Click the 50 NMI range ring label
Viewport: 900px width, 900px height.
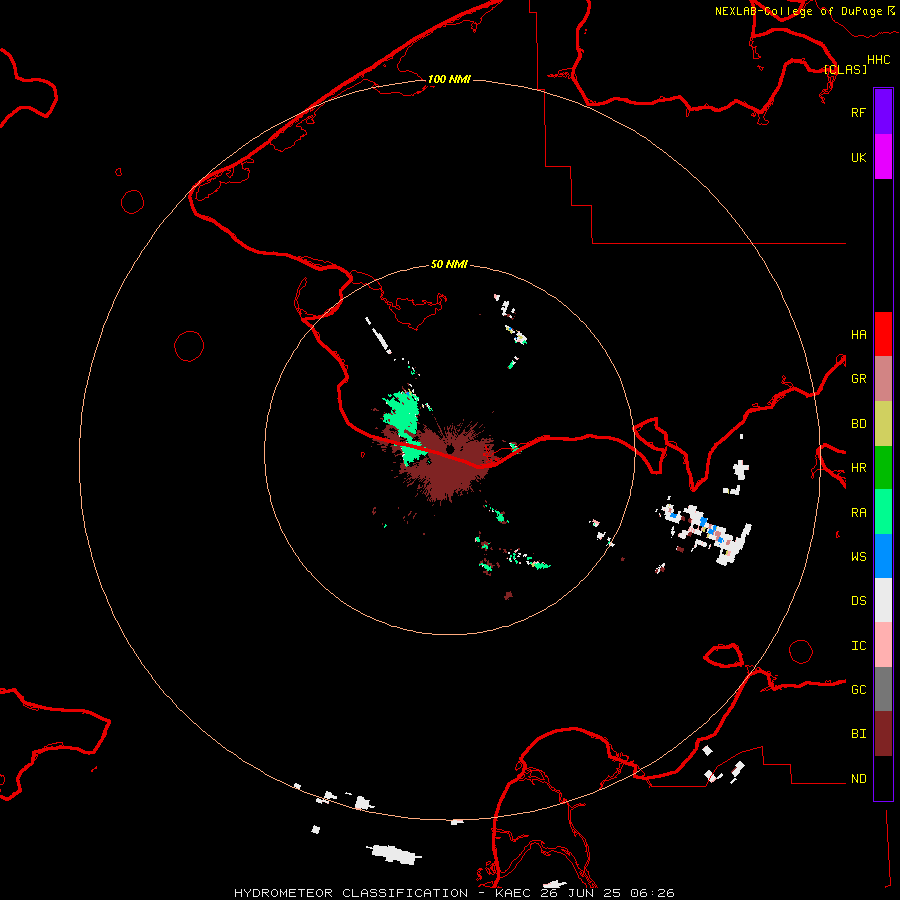(449, 264)
